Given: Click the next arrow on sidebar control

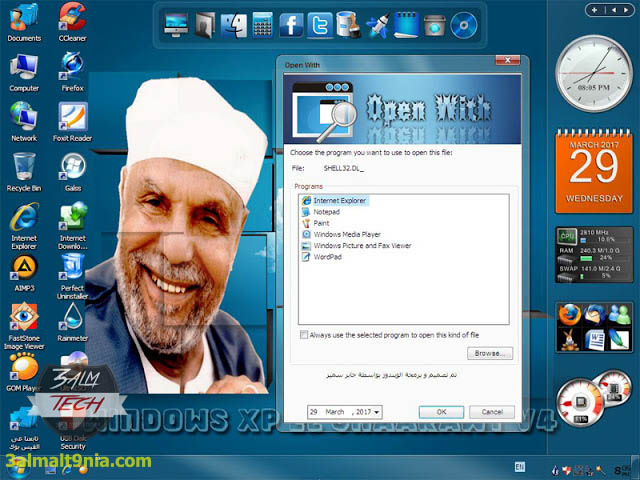Looking at the screenshot, I should [626, 10].
